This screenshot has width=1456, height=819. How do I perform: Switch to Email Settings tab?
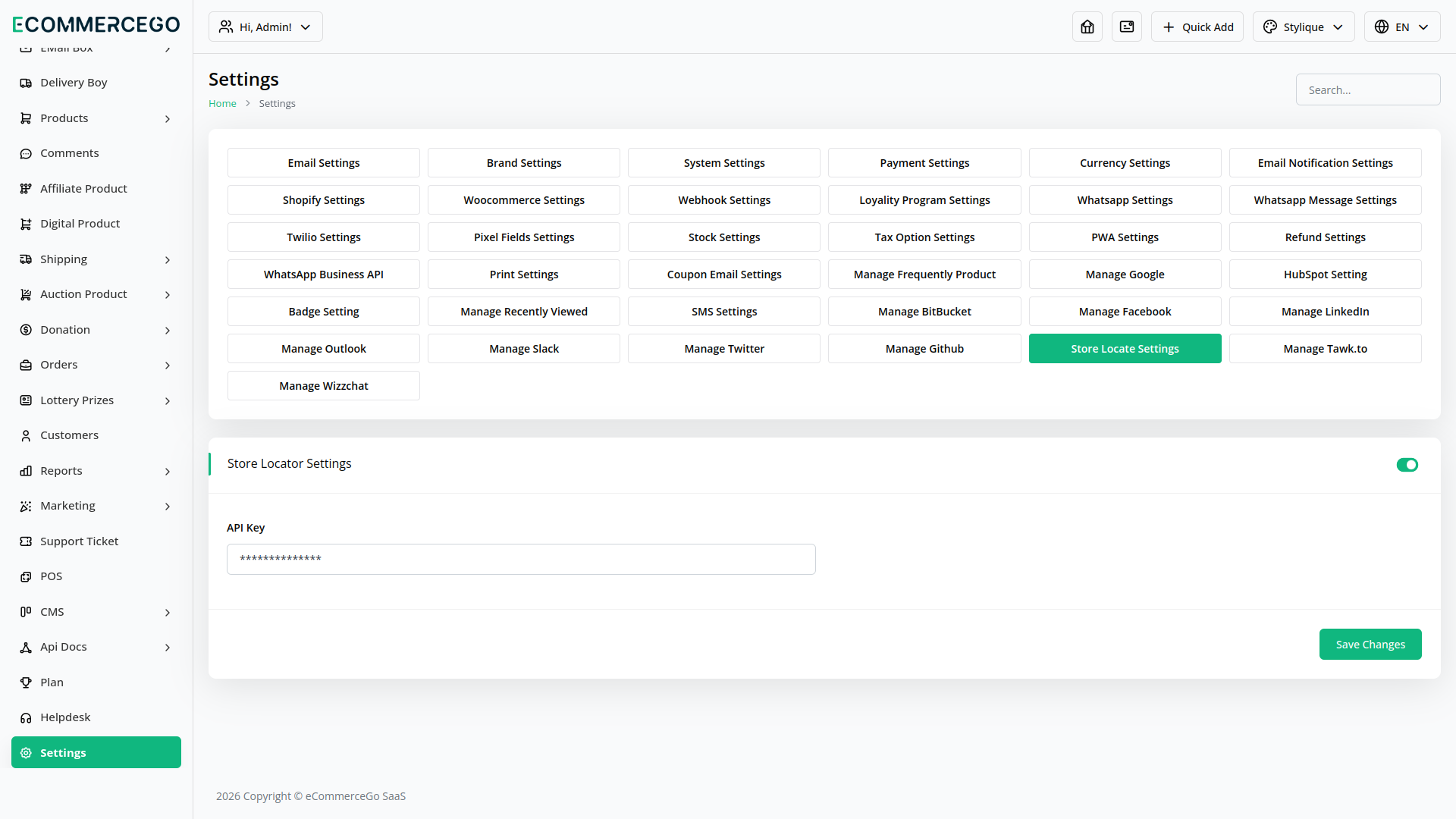[x=324, y=163]
